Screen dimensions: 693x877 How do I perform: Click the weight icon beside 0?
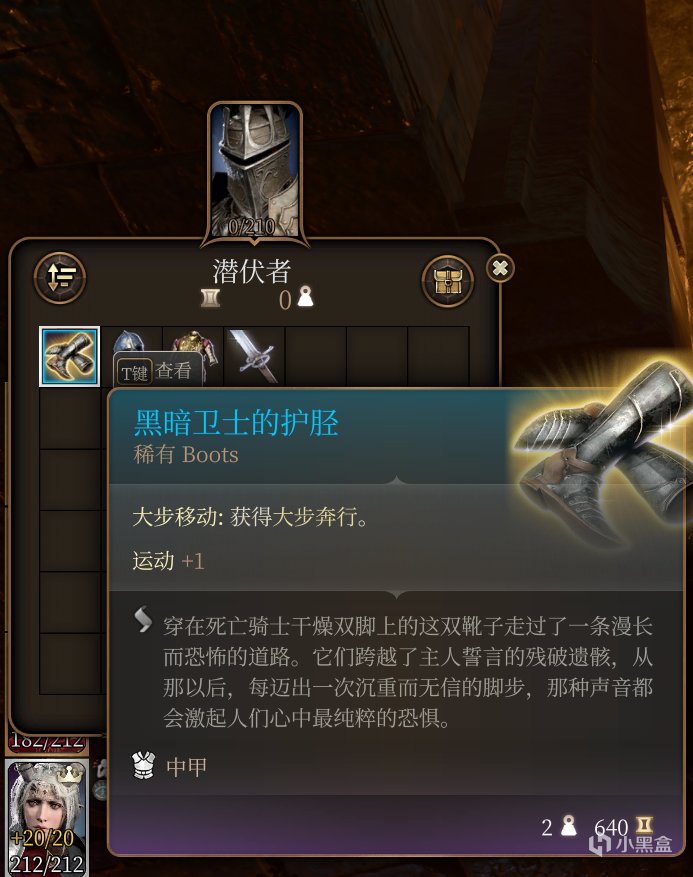[305, 298]
